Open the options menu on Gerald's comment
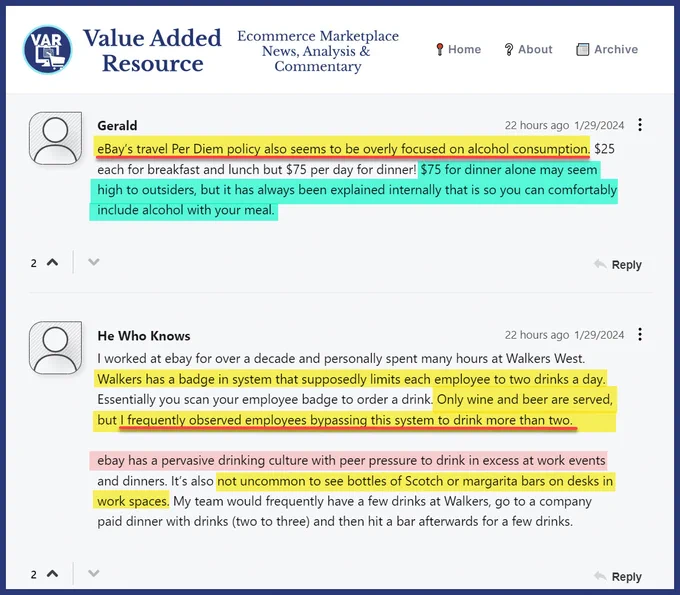 [x=640, y=125]
